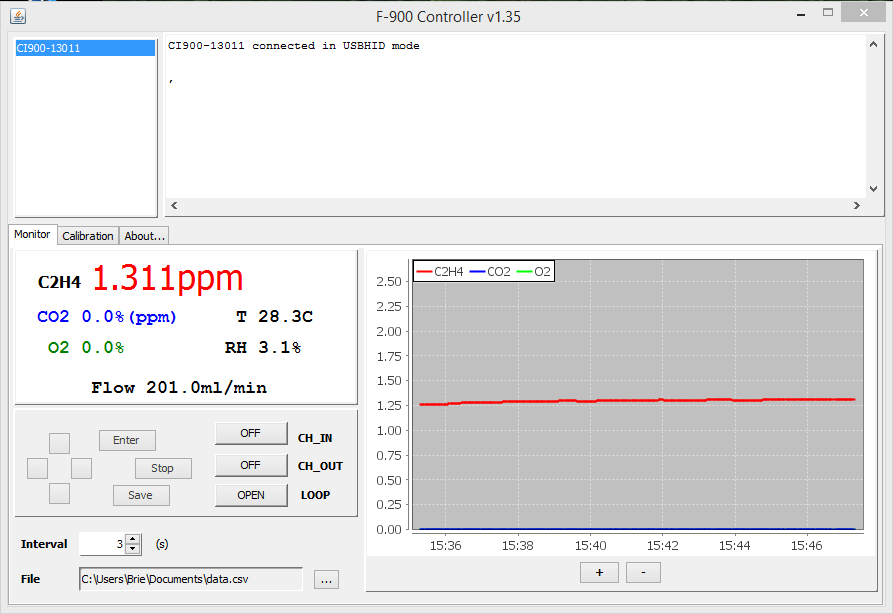Click the O2 legend entry
Viewport: 893px width, 614px height.
[534, 272]
